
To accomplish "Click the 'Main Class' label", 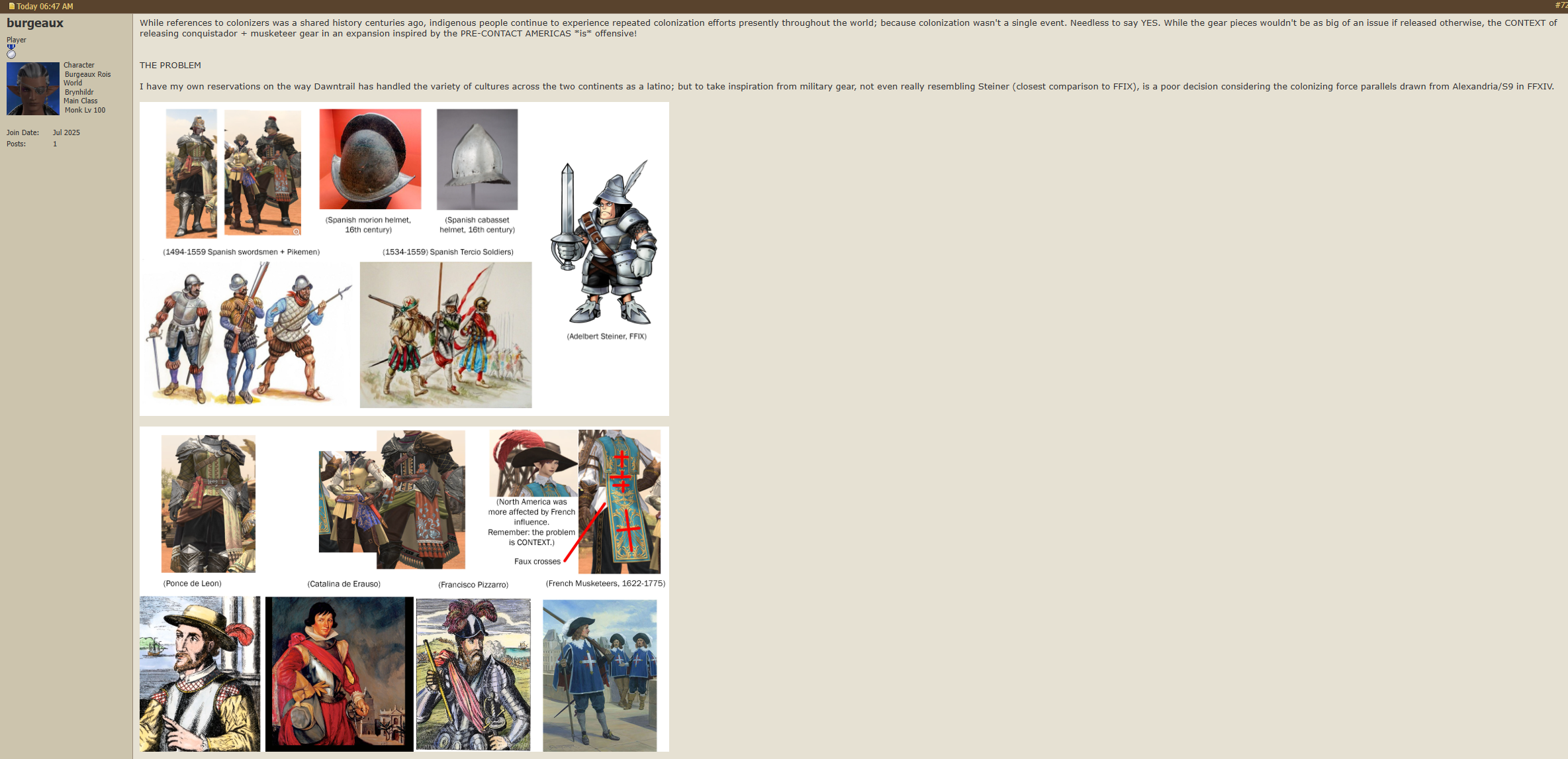I will [80, 101].
